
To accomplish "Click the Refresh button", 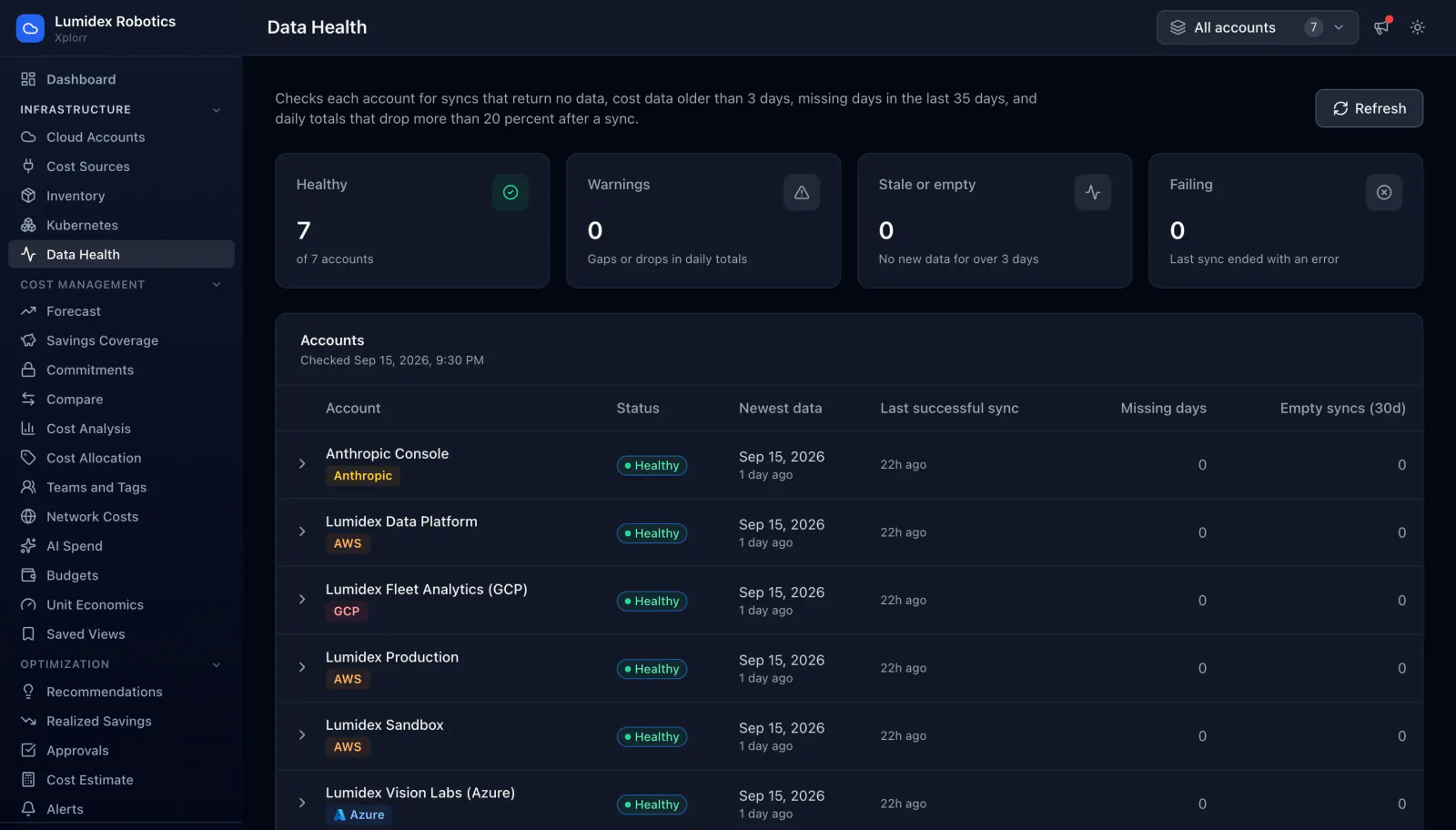I will [1369, 108].
